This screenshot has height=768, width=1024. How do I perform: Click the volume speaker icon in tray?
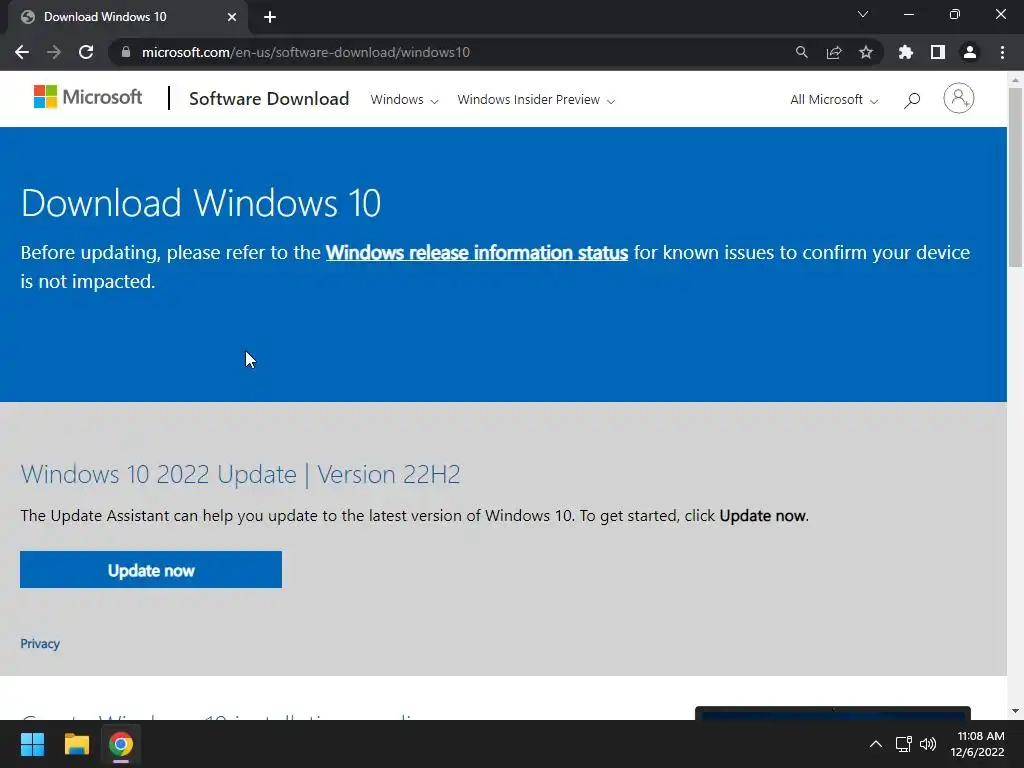[928, 744]
